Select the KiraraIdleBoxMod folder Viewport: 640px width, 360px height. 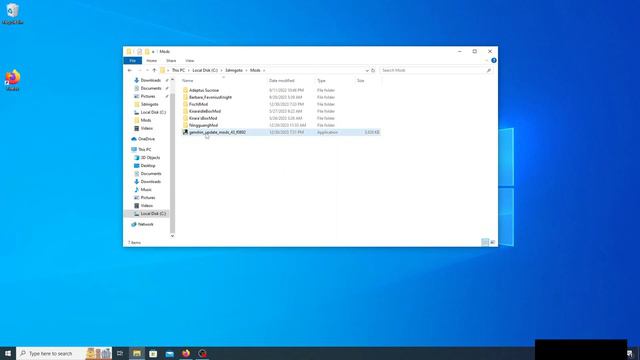pos(205,111)
